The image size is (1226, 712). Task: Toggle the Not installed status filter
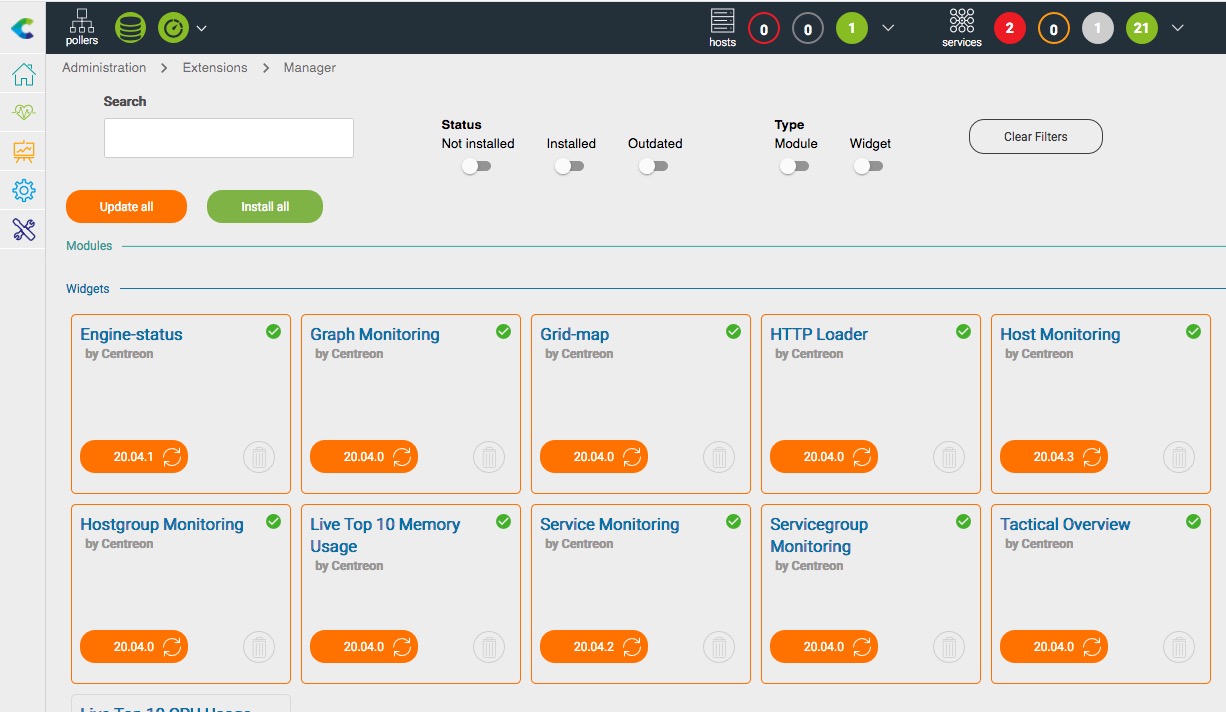point(477,166)
